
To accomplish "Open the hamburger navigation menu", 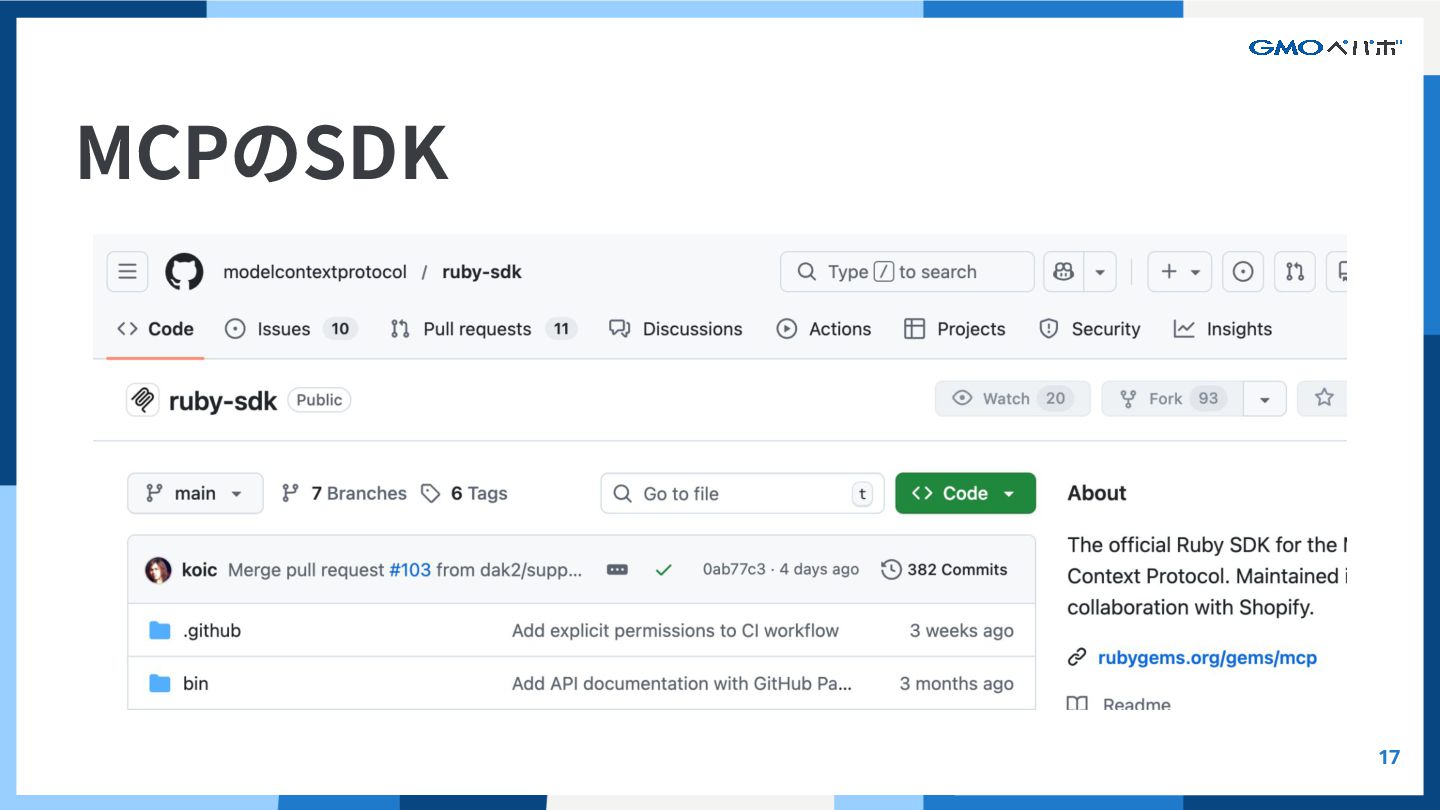I will click(x=127, y=272).
